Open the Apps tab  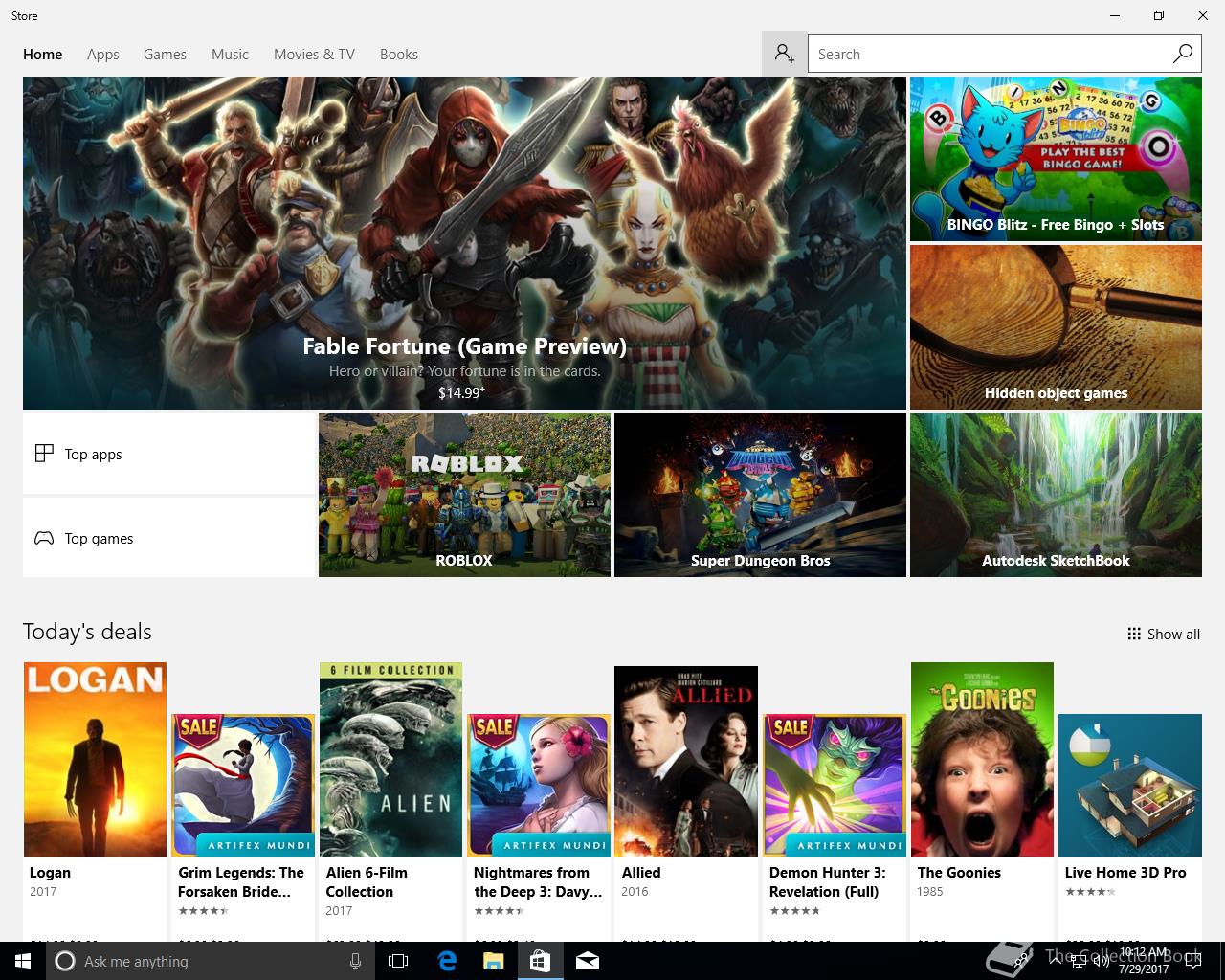102,55
